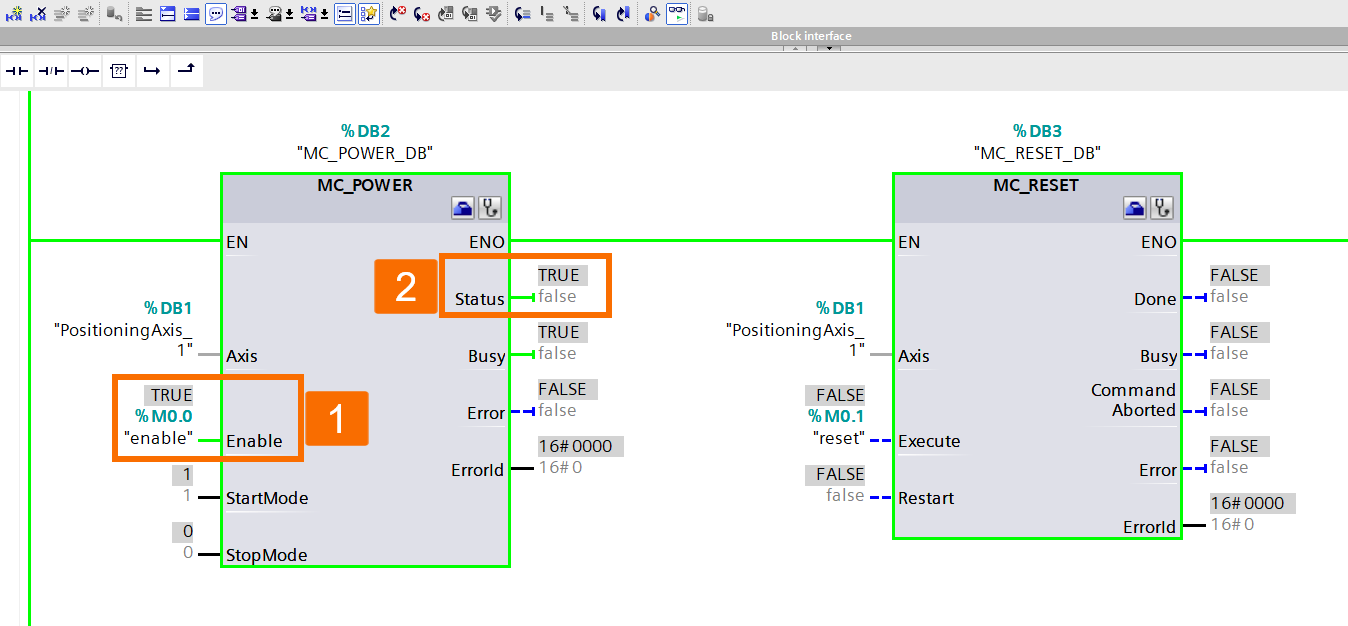The image size is (1348, 626).
Task: Select the close branch tool
Action: [x=186, y=70]
